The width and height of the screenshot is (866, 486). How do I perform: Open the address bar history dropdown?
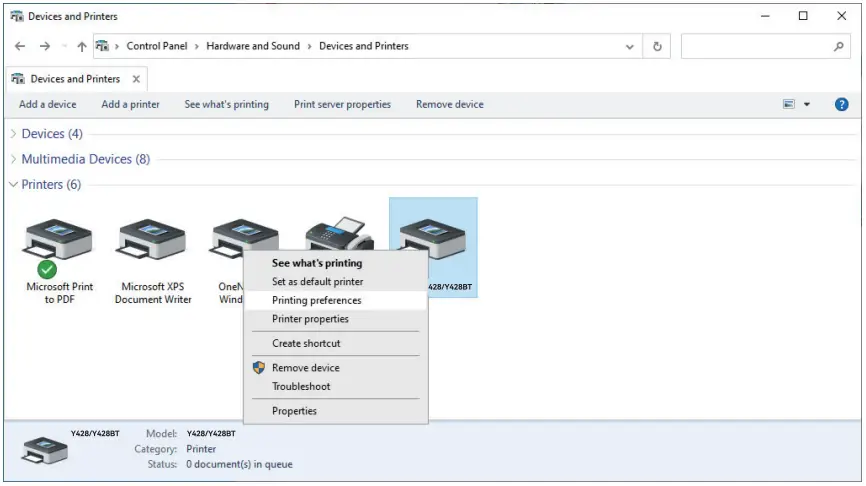630,47
